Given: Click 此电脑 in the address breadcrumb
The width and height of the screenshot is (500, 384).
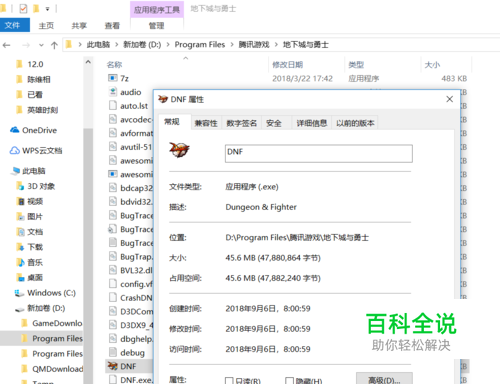Looking at the screenshot, I should [98, 45].
